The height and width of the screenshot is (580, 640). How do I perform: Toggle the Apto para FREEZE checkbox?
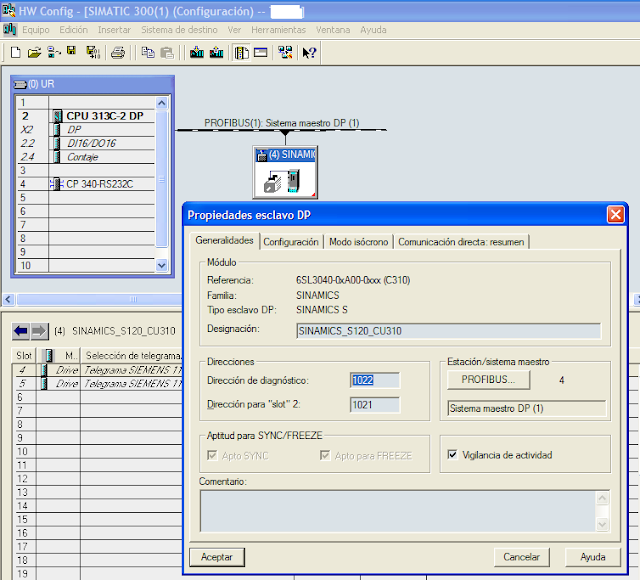325,455
